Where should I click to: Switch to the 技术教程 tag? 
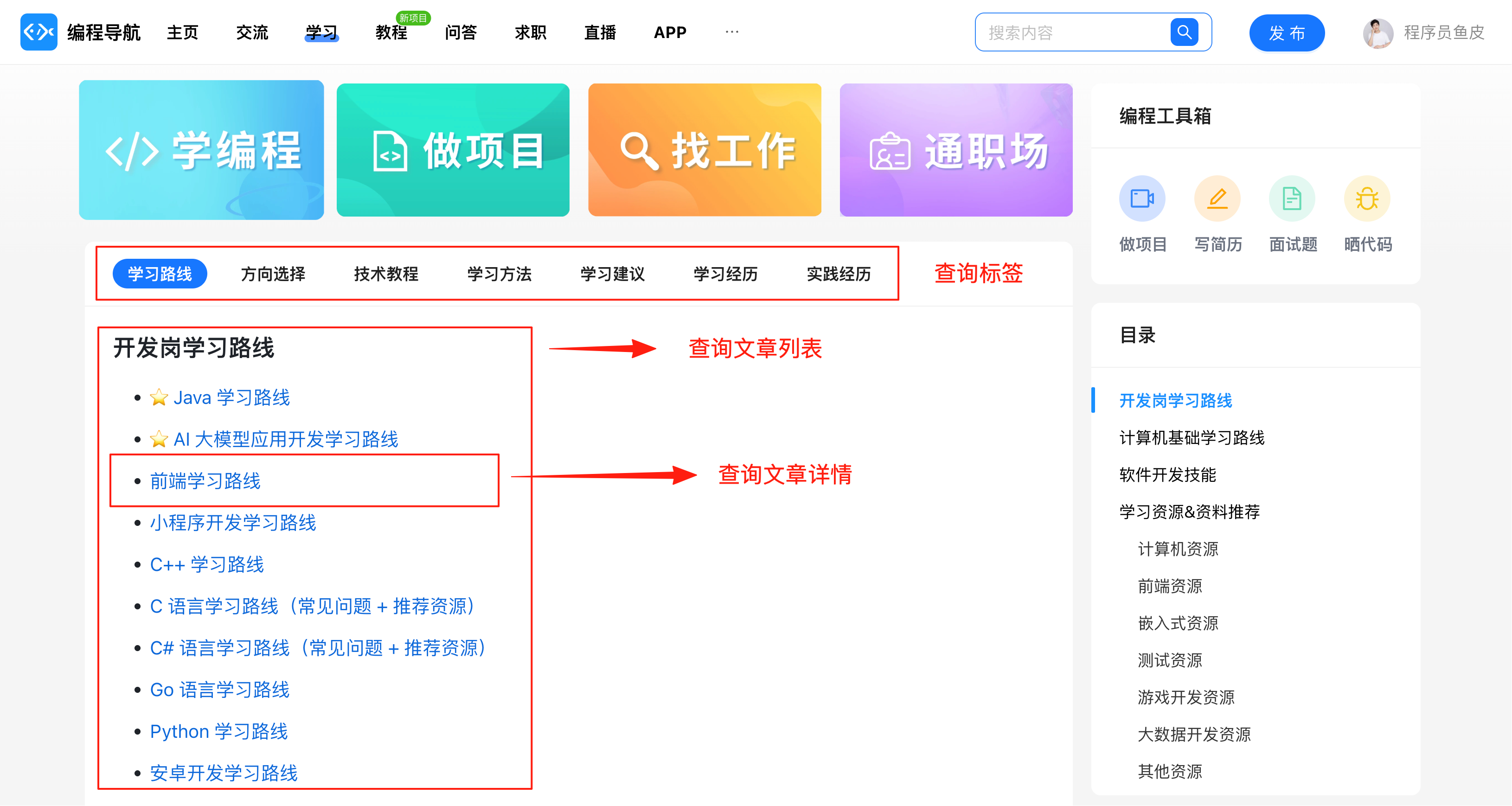coord(385,274)
